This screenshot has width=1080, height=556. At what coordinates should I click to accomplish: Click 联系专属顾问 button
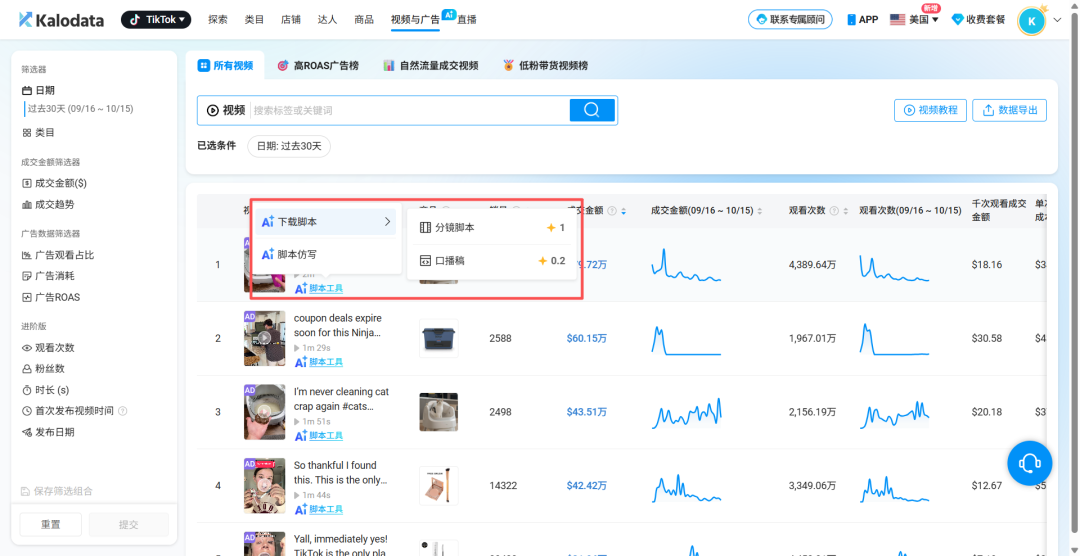click(x=790, y=20)
